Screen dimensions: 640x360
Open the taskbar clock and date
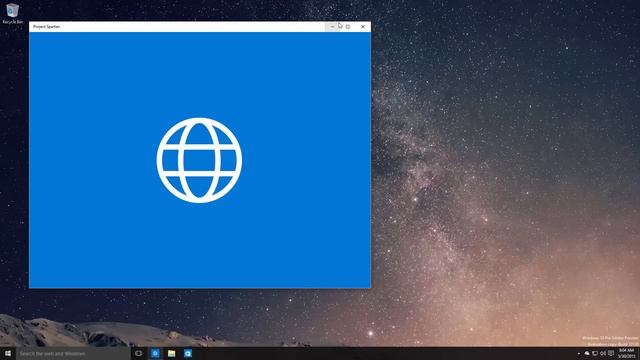tap(627, 353)
